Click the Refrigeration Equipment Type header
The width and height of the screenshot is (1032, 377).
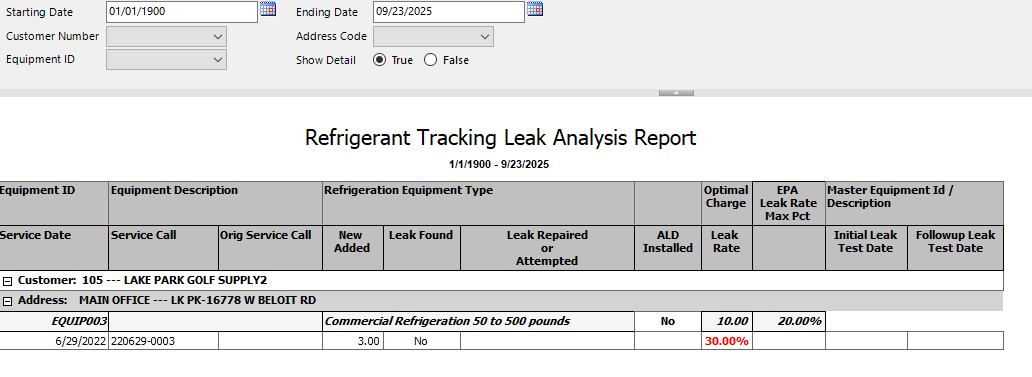point(478,203)
